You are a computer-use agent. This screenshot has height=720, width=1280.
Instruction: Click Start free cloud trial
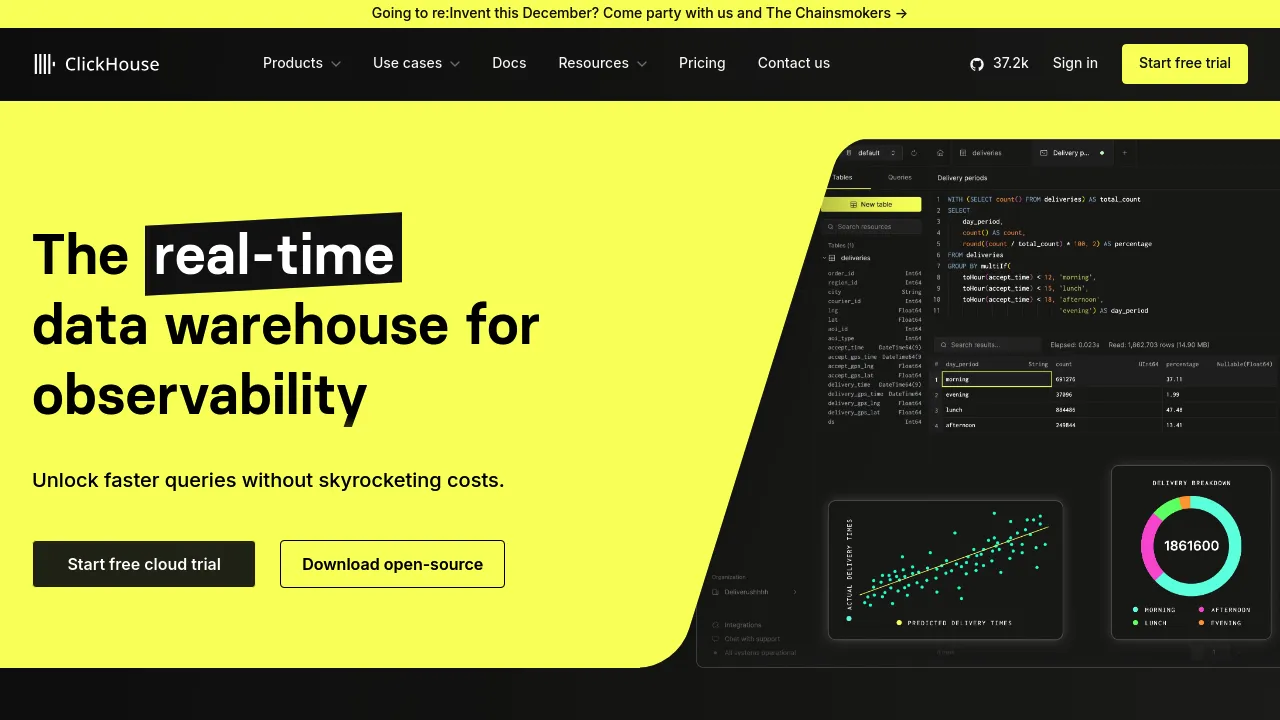pyautogui.click(x=144, y=564)
